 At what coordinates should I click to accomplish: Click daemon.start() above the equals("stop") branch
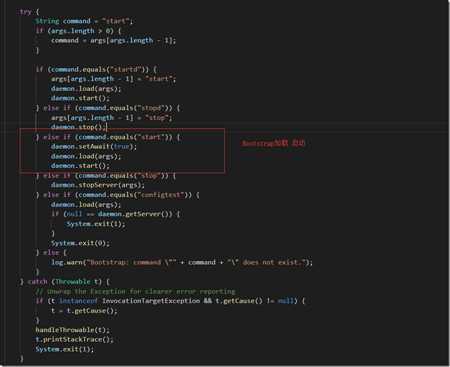(80, 166)
